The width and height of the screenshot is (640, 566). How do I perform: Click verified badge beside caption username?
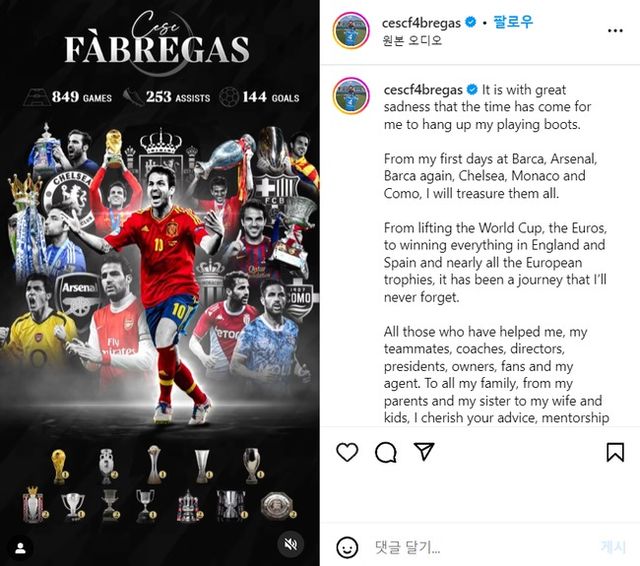click(472, 89)
